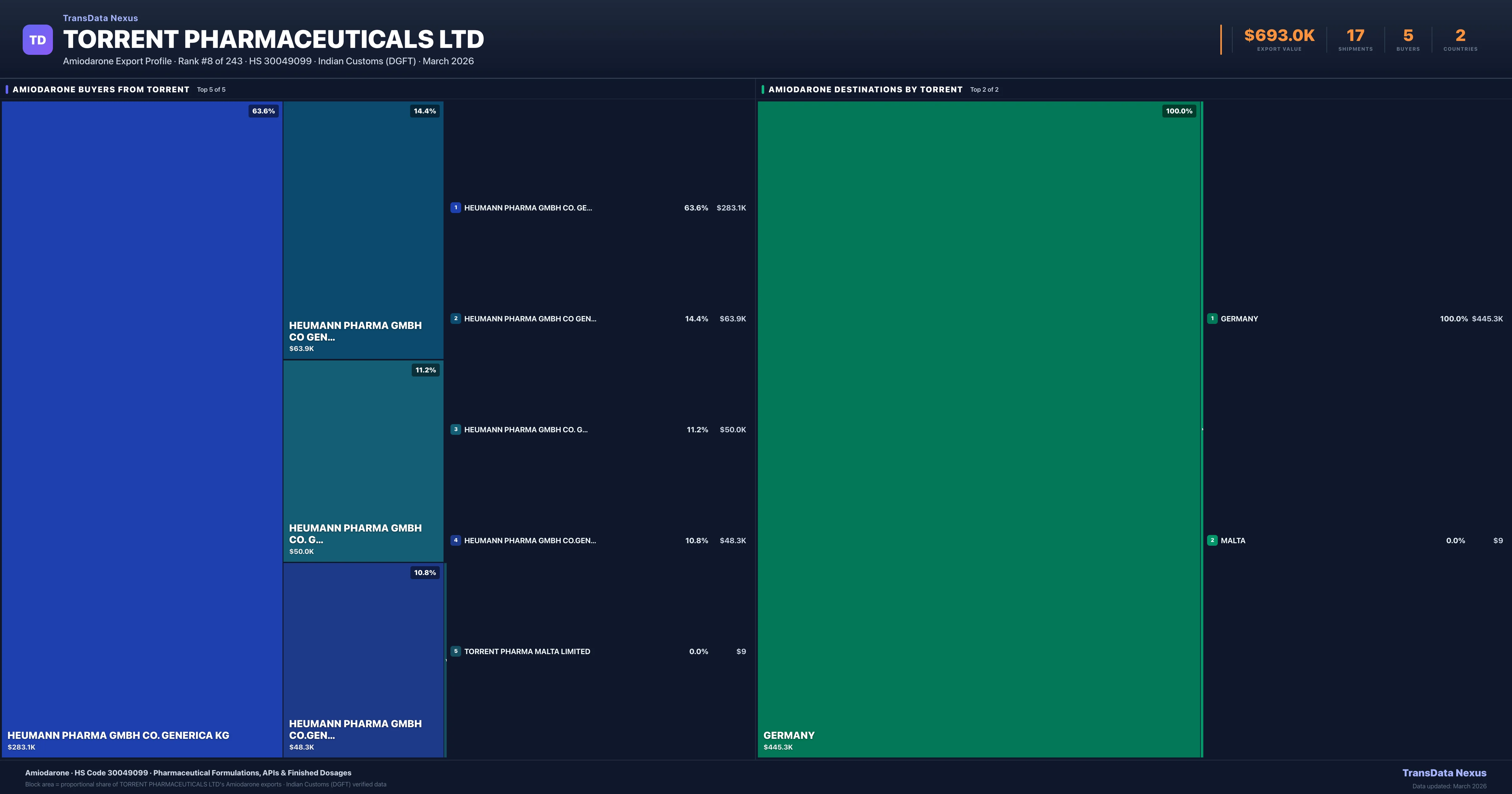Open Torrent Pharma Malta Limited row
Screen dimensions: 1512x794
[527, 651]
